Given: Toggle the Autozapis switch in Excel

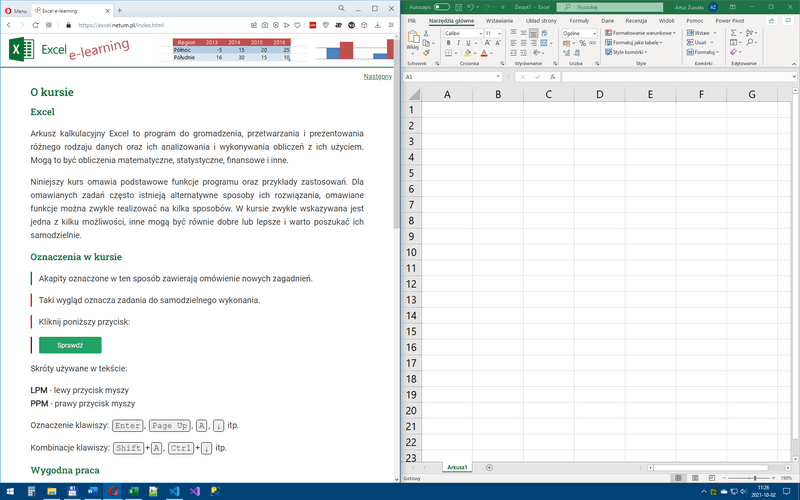Looking at the screenshot, I should coord(441,7).
